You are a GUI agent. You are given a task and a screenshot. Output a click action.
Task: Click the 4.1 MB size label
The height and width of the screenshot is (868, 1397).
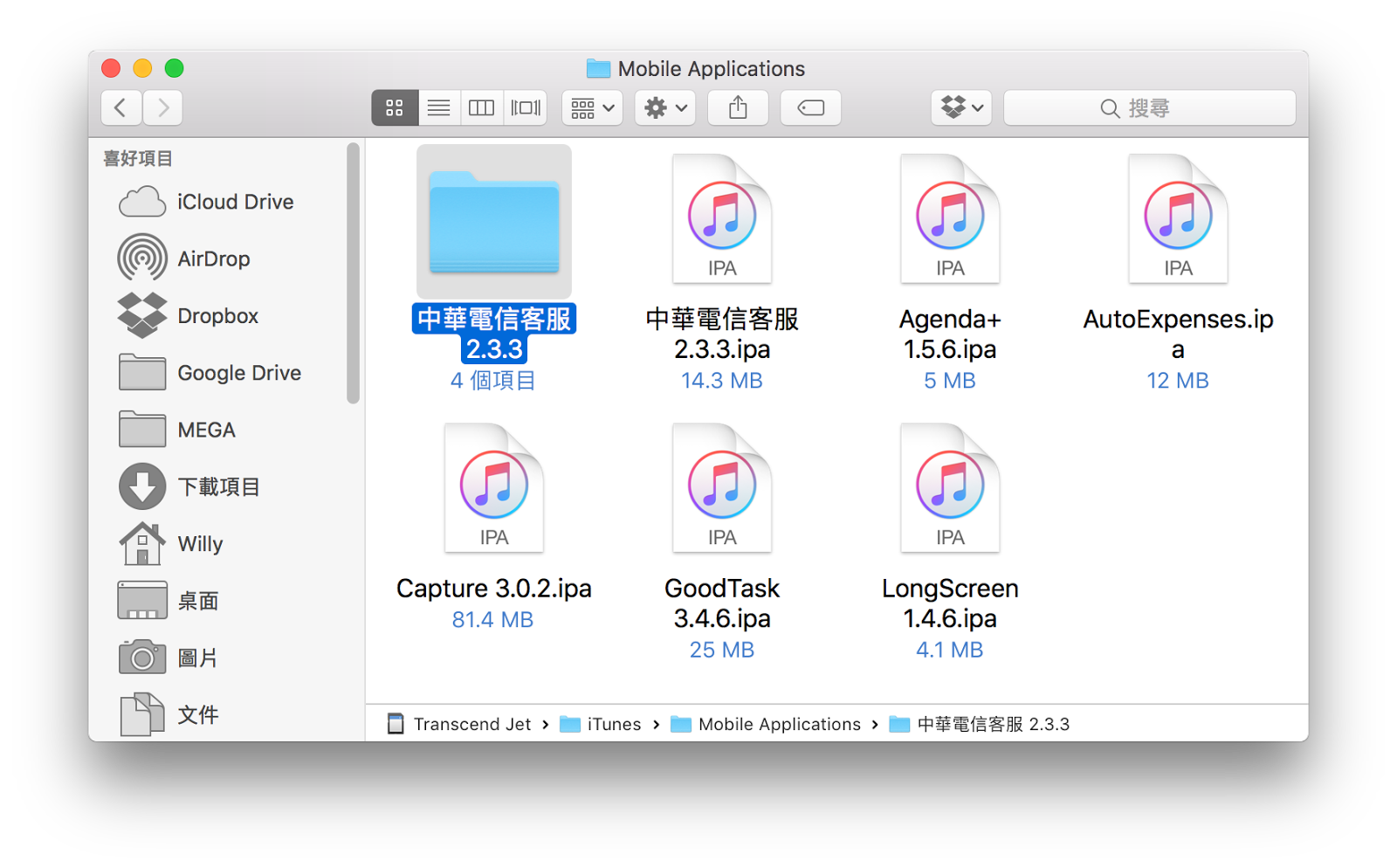pos(950,650)
